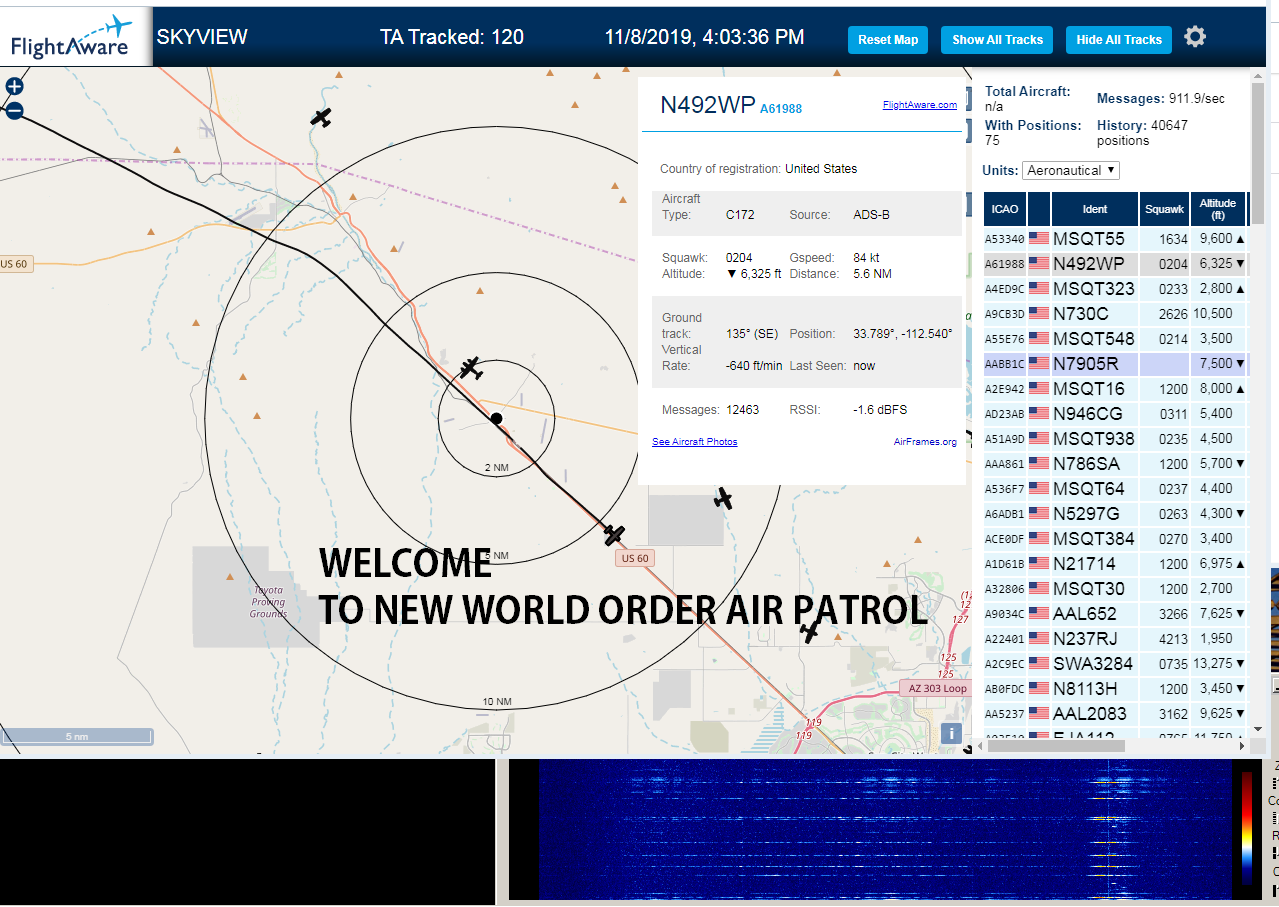Open the map info 'i' button
The image size is (1279, 907).
pos(951,733)
